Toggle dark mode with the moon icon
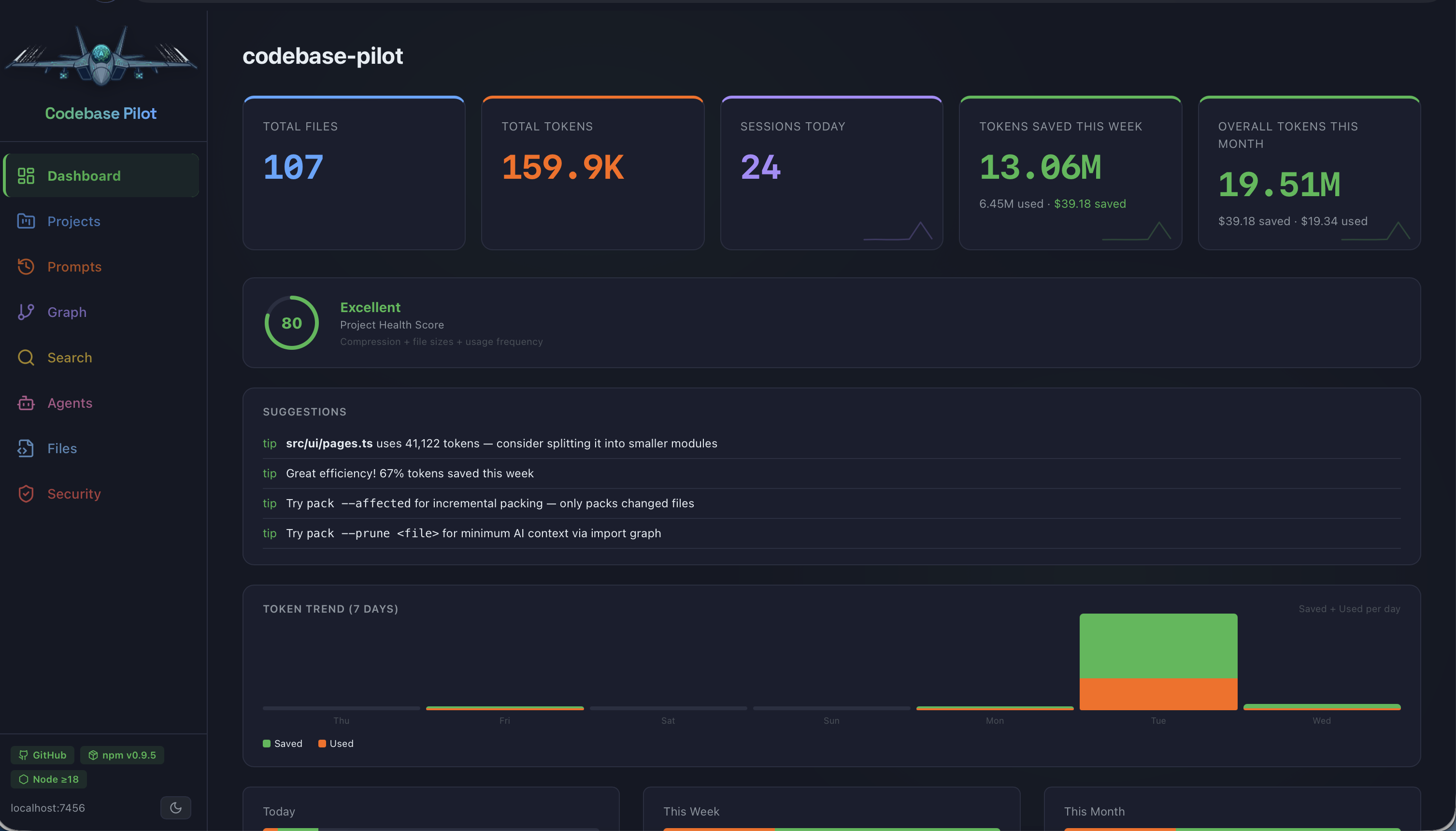The height and width of the screenshot is (831, 1456). tap(175, 808)
